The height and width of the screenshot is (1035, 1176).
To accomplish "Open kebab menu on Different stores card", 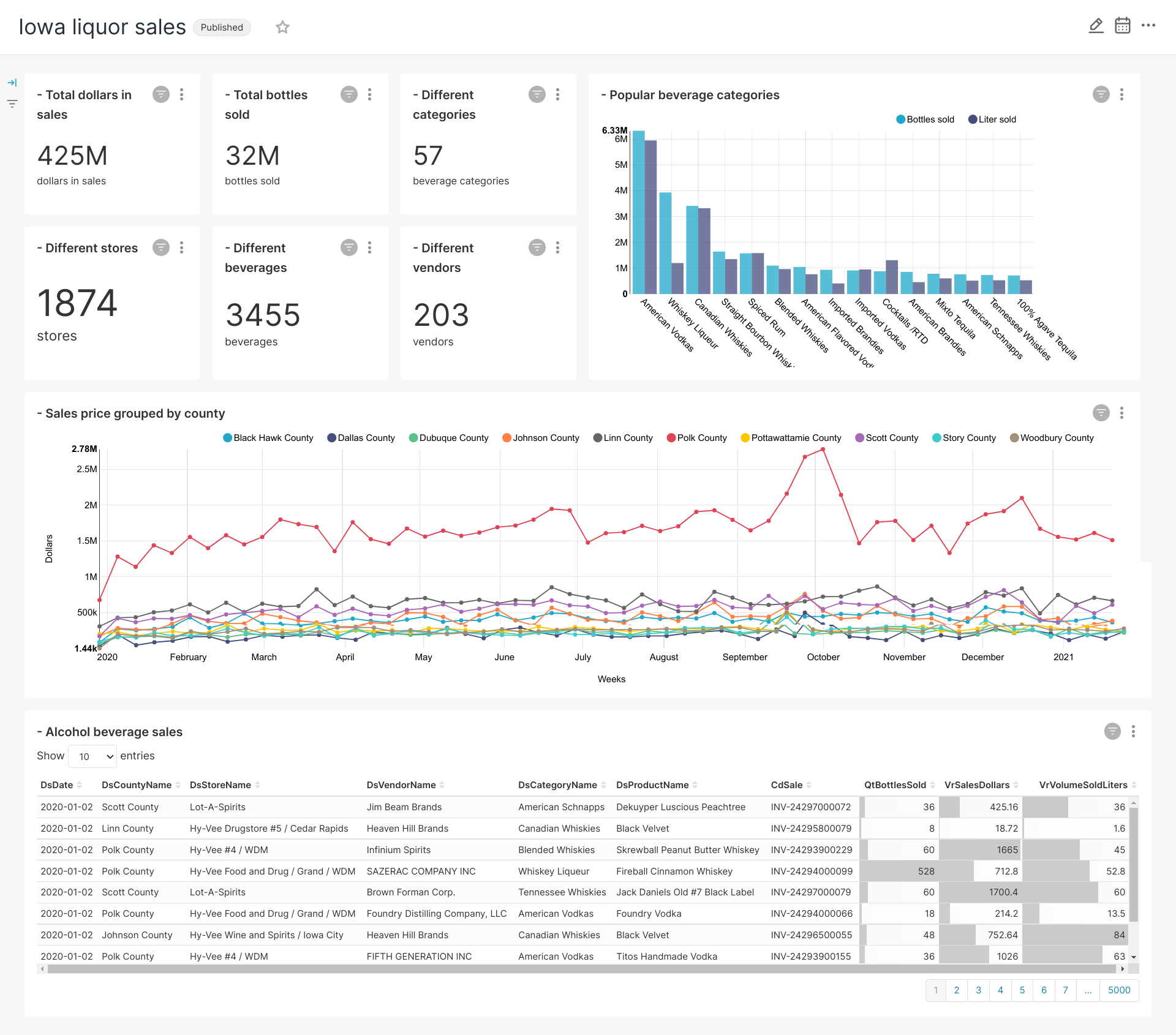I will point(182,247).
